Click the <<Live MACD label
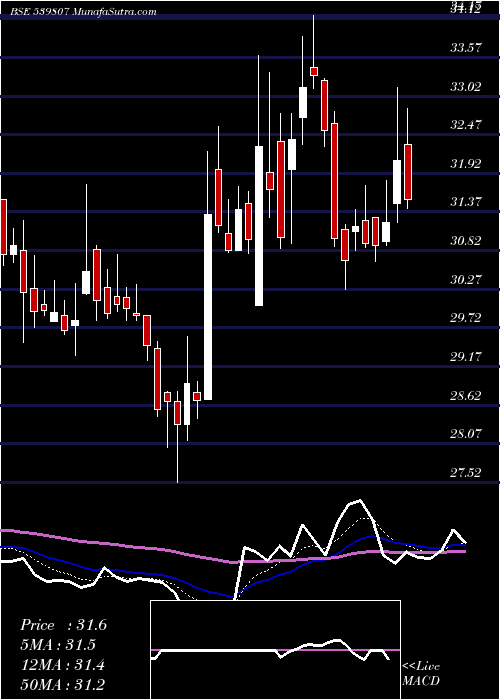Image resolution: width=500 pixels, height=700 pixels. pyautogui.click(x=421, y=673)
